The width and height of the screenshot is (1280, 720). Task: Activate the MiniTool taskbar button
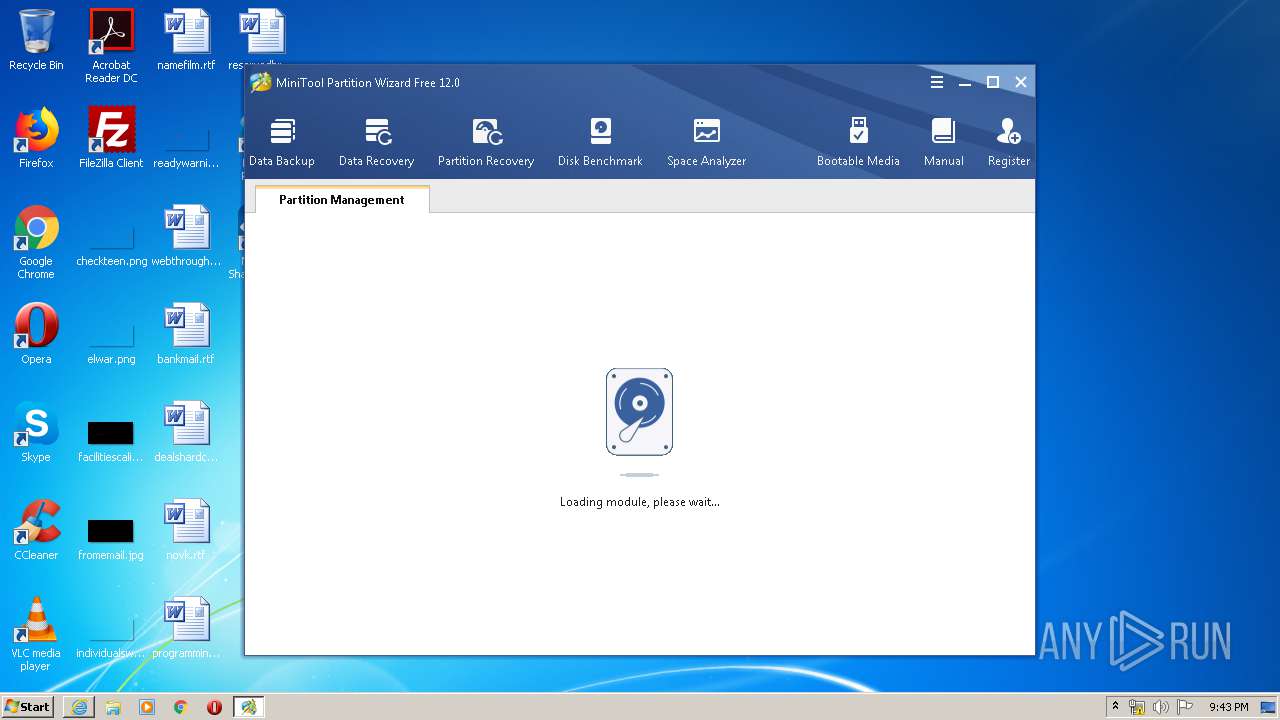pos(248,707)
